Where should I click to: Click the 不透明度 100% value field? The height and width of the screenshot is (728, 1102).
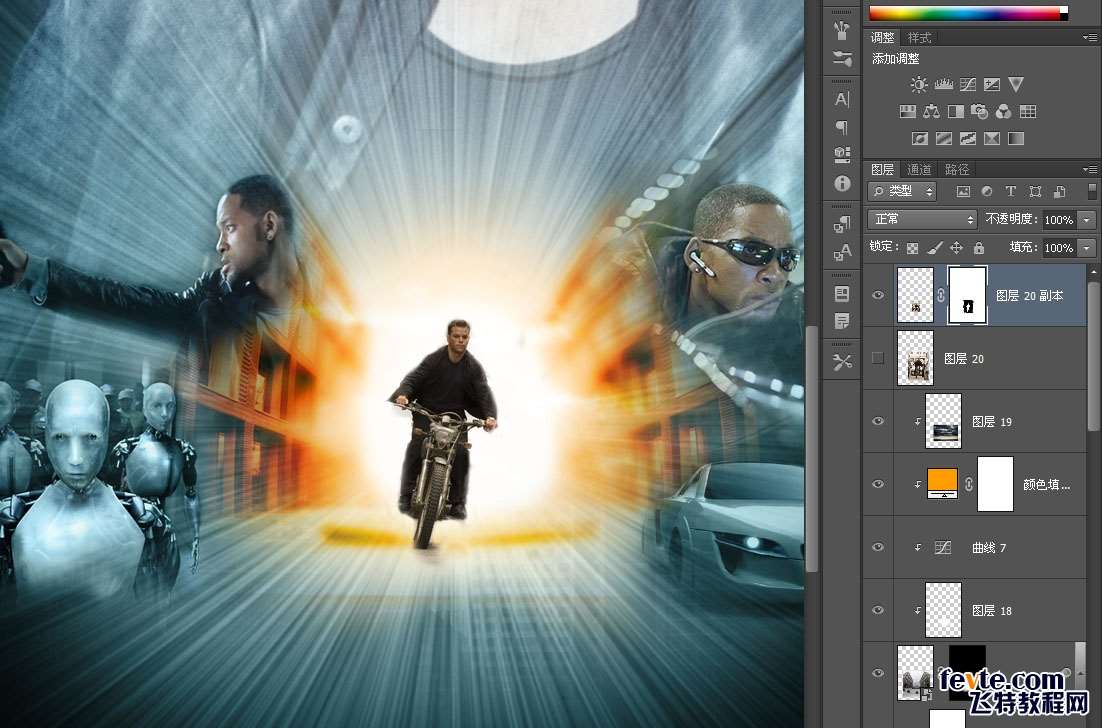coord(1060,220)
